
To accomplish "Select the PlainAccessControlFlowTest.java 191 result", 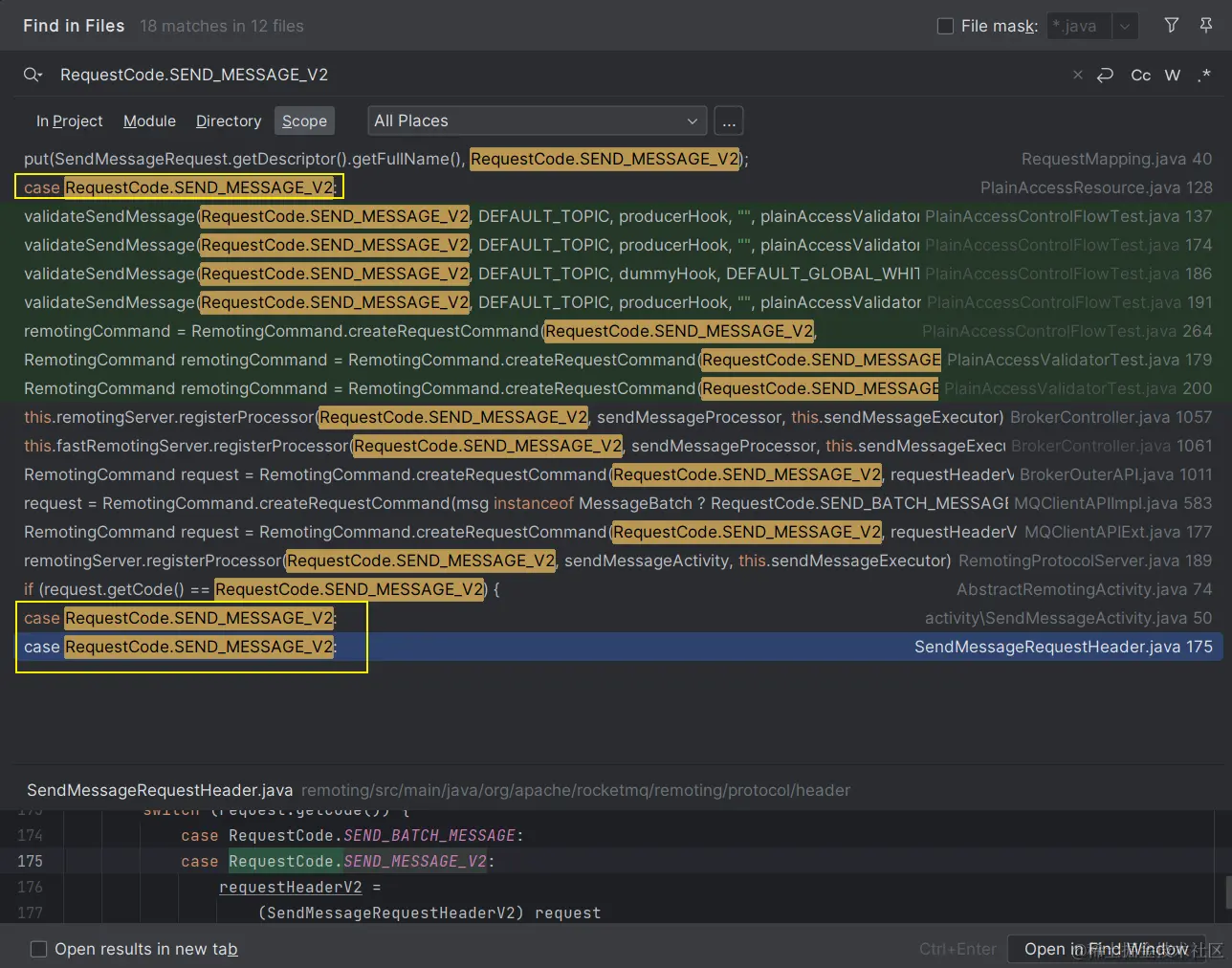I will (618, 302).
